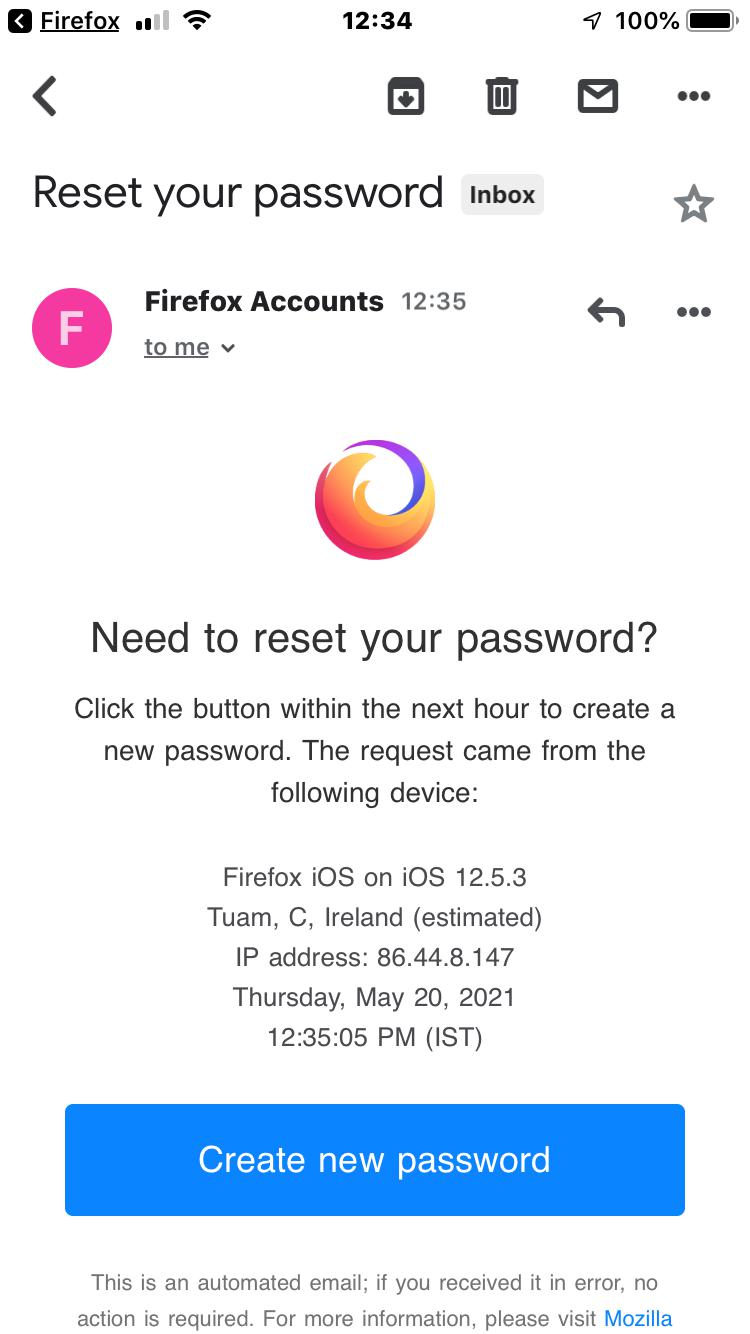Tap the email timestamp 12:35
The width and height of the screenshot is (750, 1334).
tap(434, 300)
